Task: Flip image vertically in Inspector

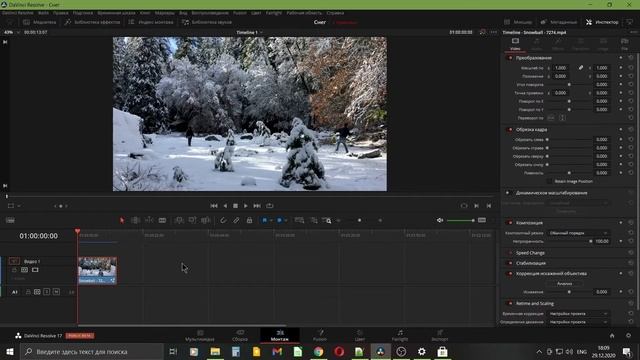Action: click(x=562, y=118)
